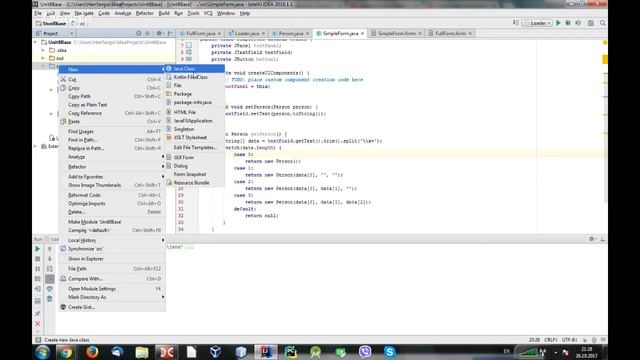The height and width of the screenshot is (360, 640).
Task: Switch to the SimpleForm.form editor tab
Action: tap(396, 33)
